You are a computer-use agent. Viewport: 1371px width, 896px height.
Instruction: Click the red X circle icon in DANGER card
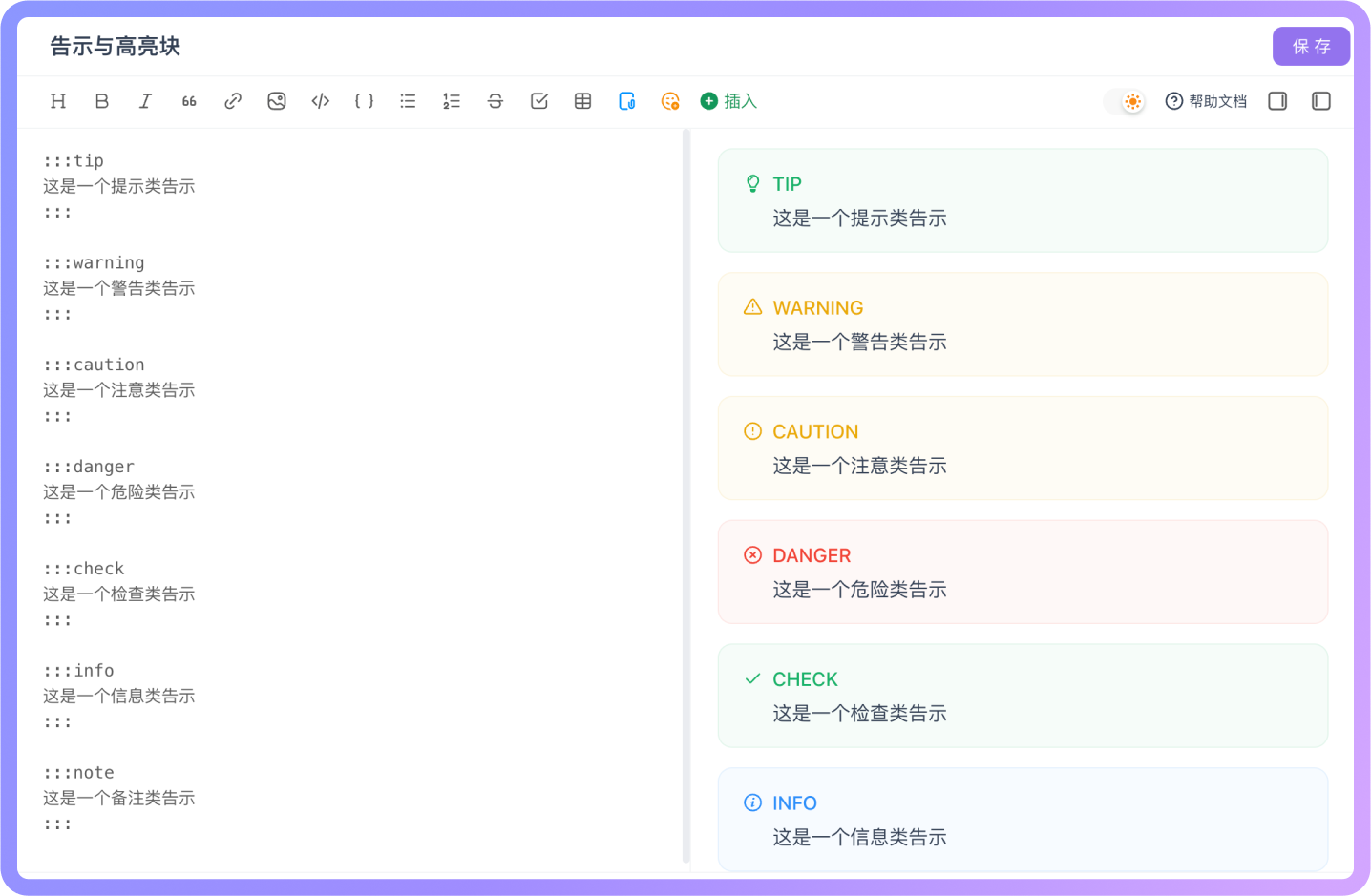pyautogui.click(x=752, y=554)
